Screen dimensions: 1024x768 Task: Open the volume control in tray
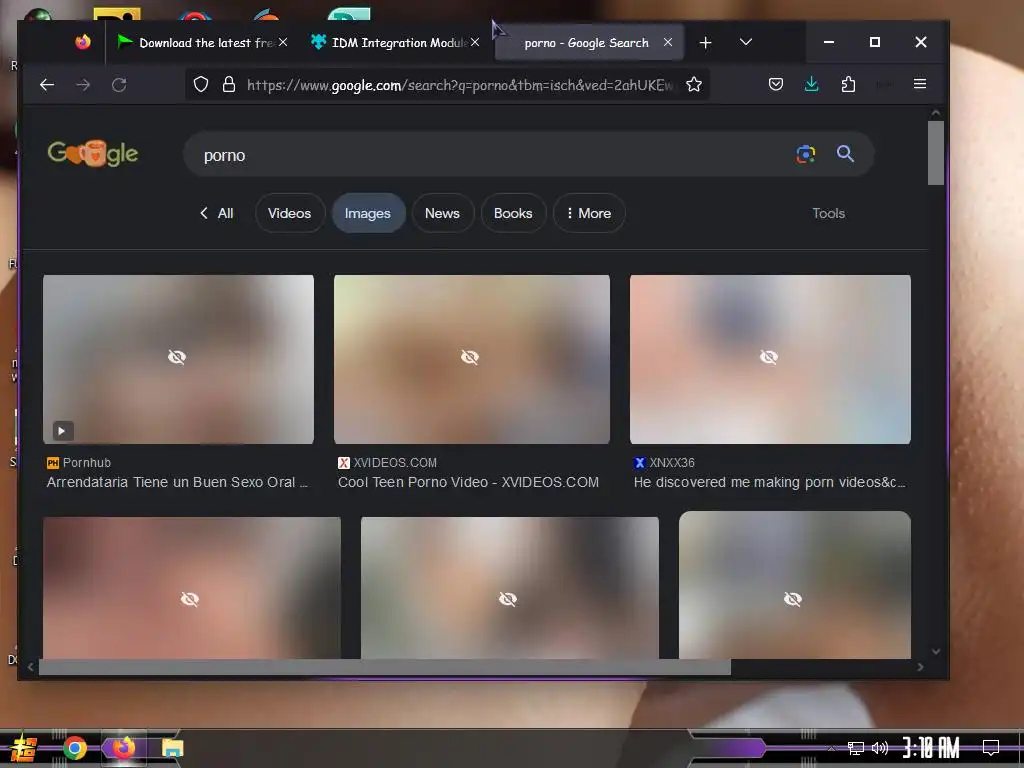(x=880, y=748)
